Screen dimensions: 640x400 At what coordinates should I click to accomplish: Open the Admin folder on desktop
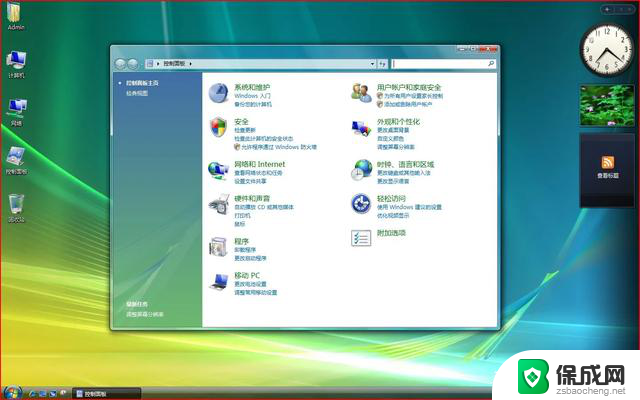[x=15, y=16]
